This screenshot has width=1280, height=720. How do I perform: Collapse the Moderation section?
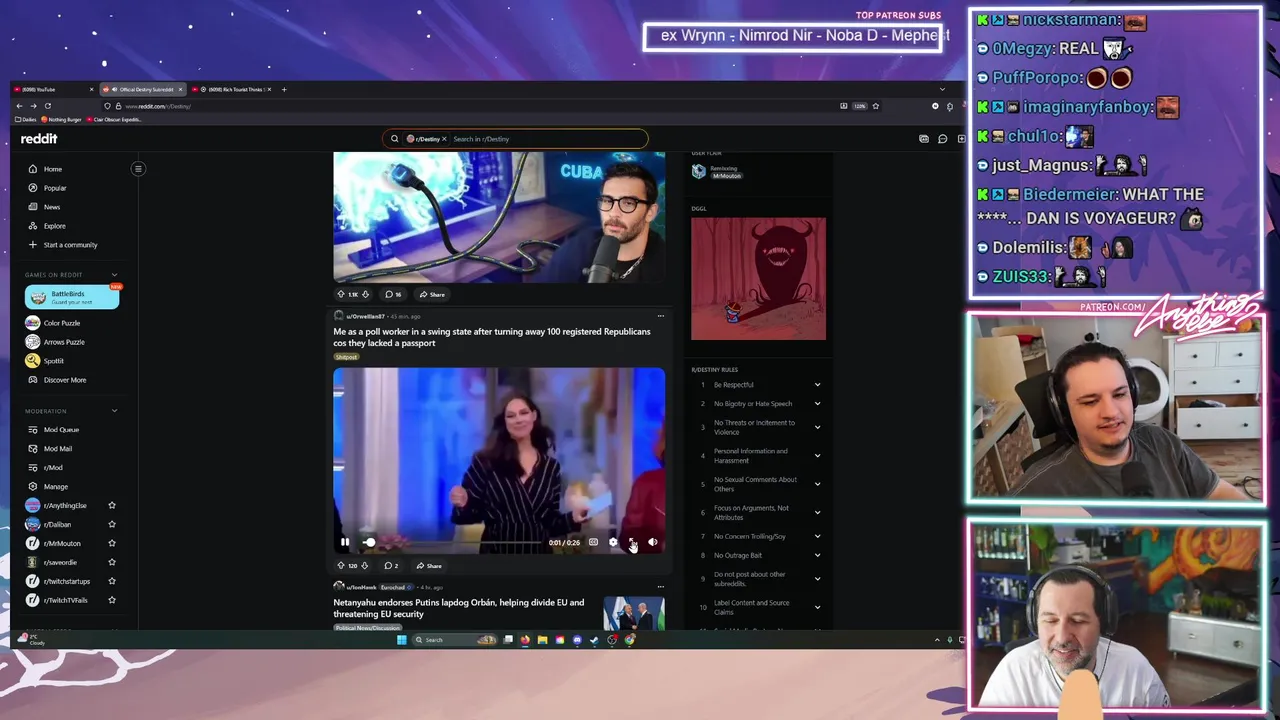114,411
